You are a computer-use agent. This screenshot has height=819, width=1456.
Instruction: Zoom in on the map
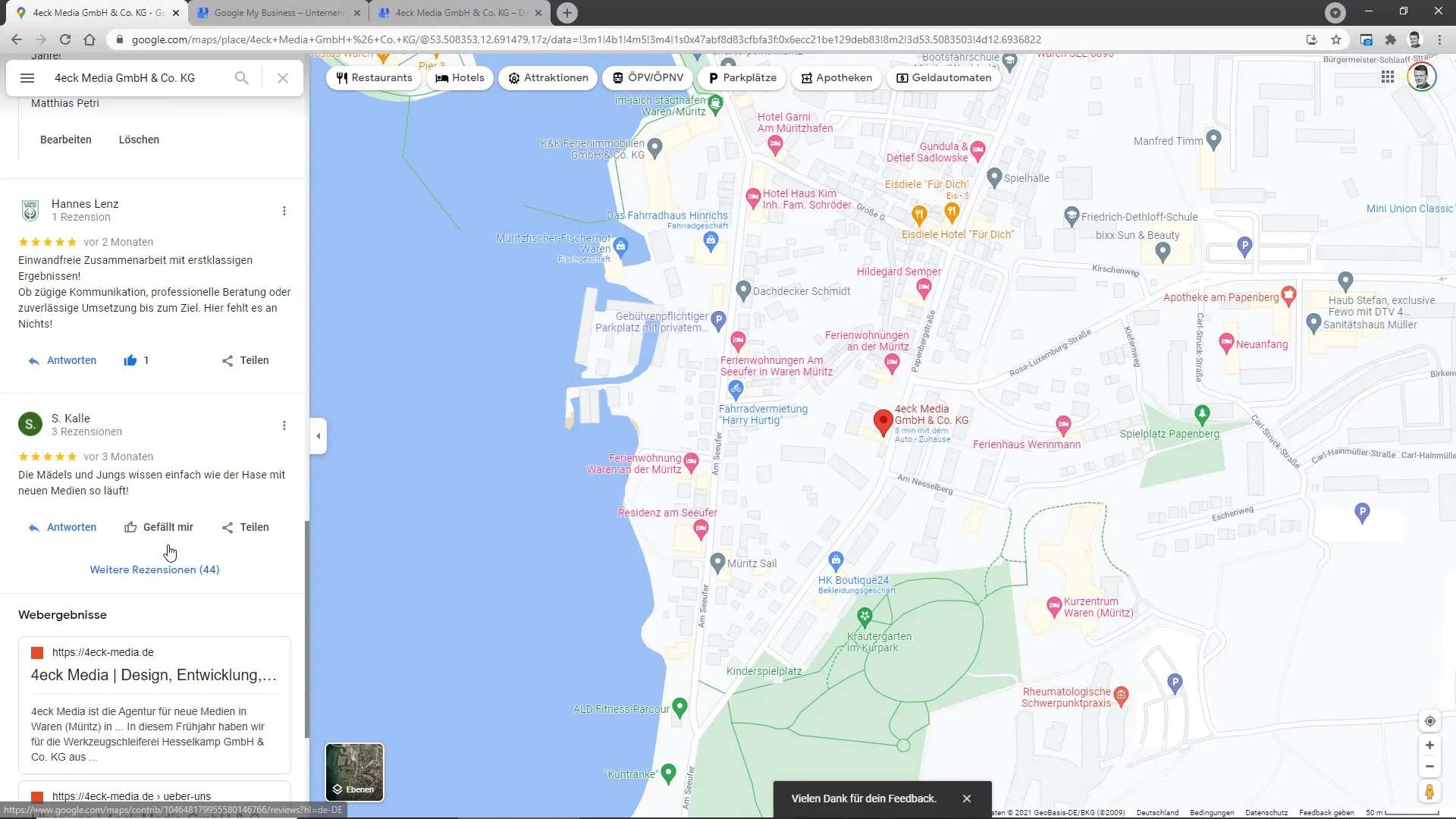pyautogui.click(x=1429, y=745)
